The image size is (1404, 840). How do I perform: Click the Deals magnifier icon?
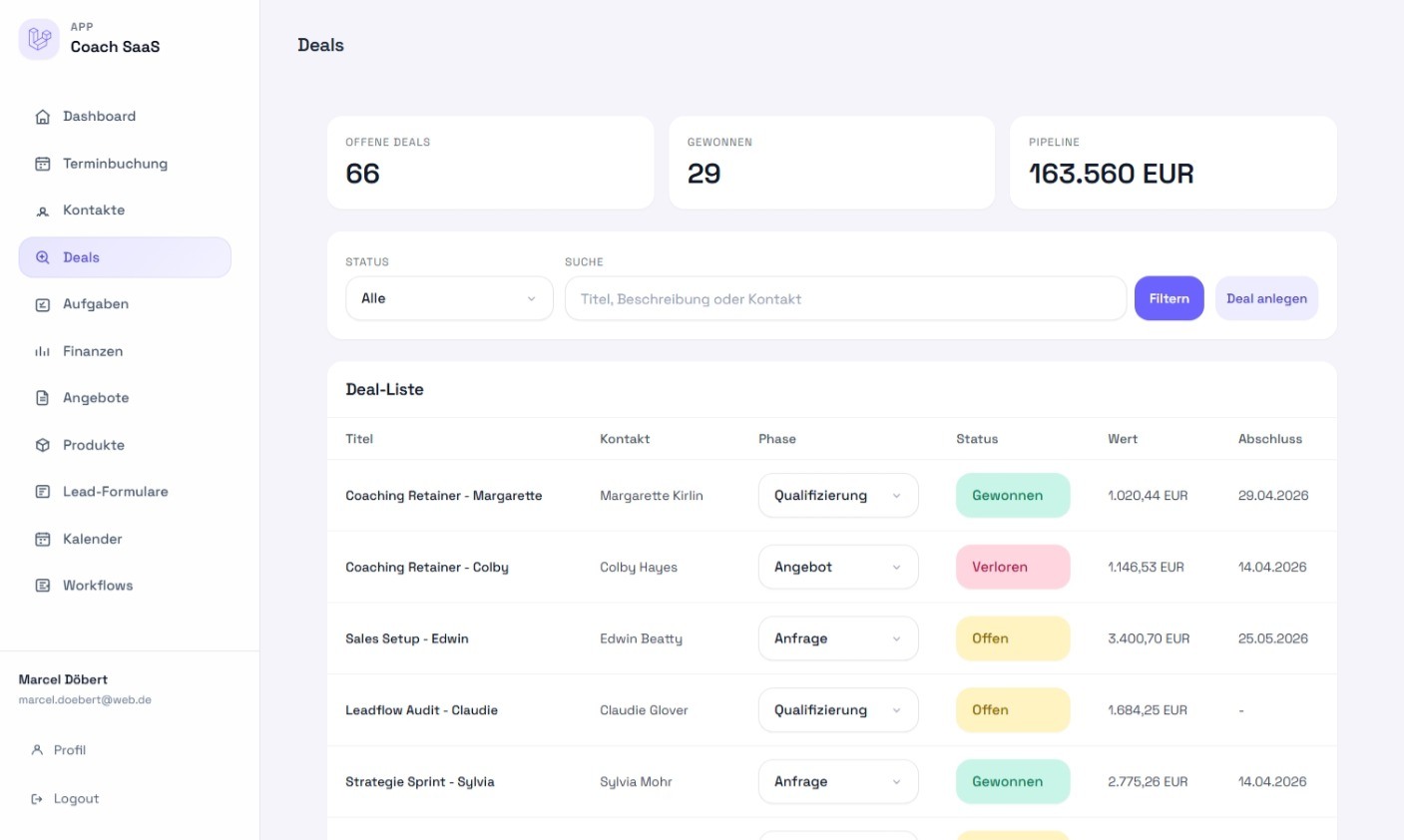tap(43, 257)
